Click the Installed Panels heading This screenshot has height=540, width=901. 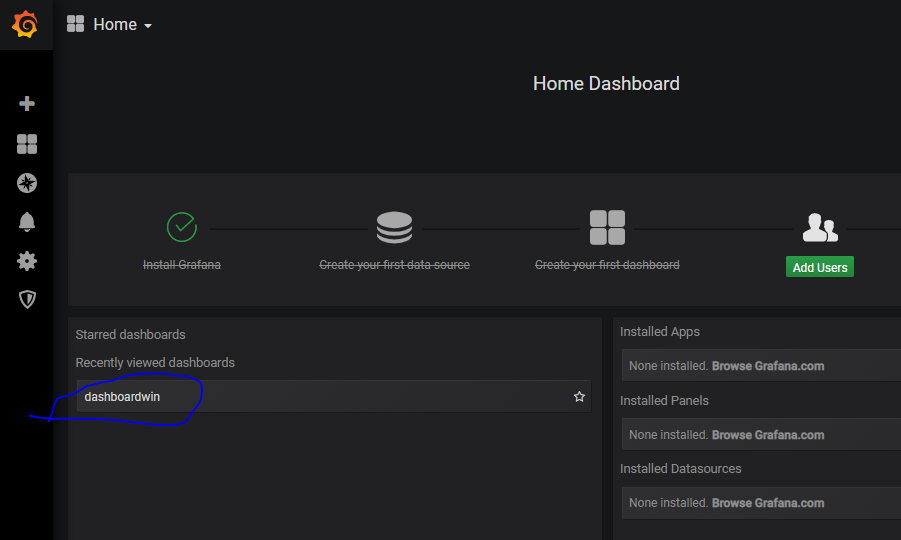coord(664,400)
